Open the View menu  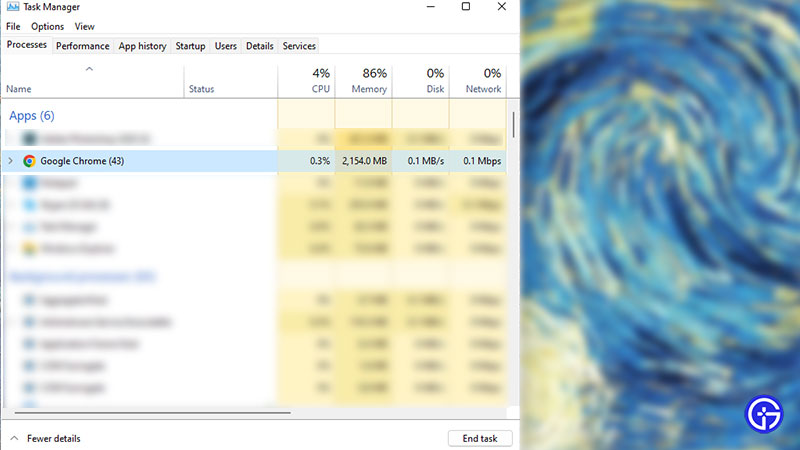tap(84, 27)
